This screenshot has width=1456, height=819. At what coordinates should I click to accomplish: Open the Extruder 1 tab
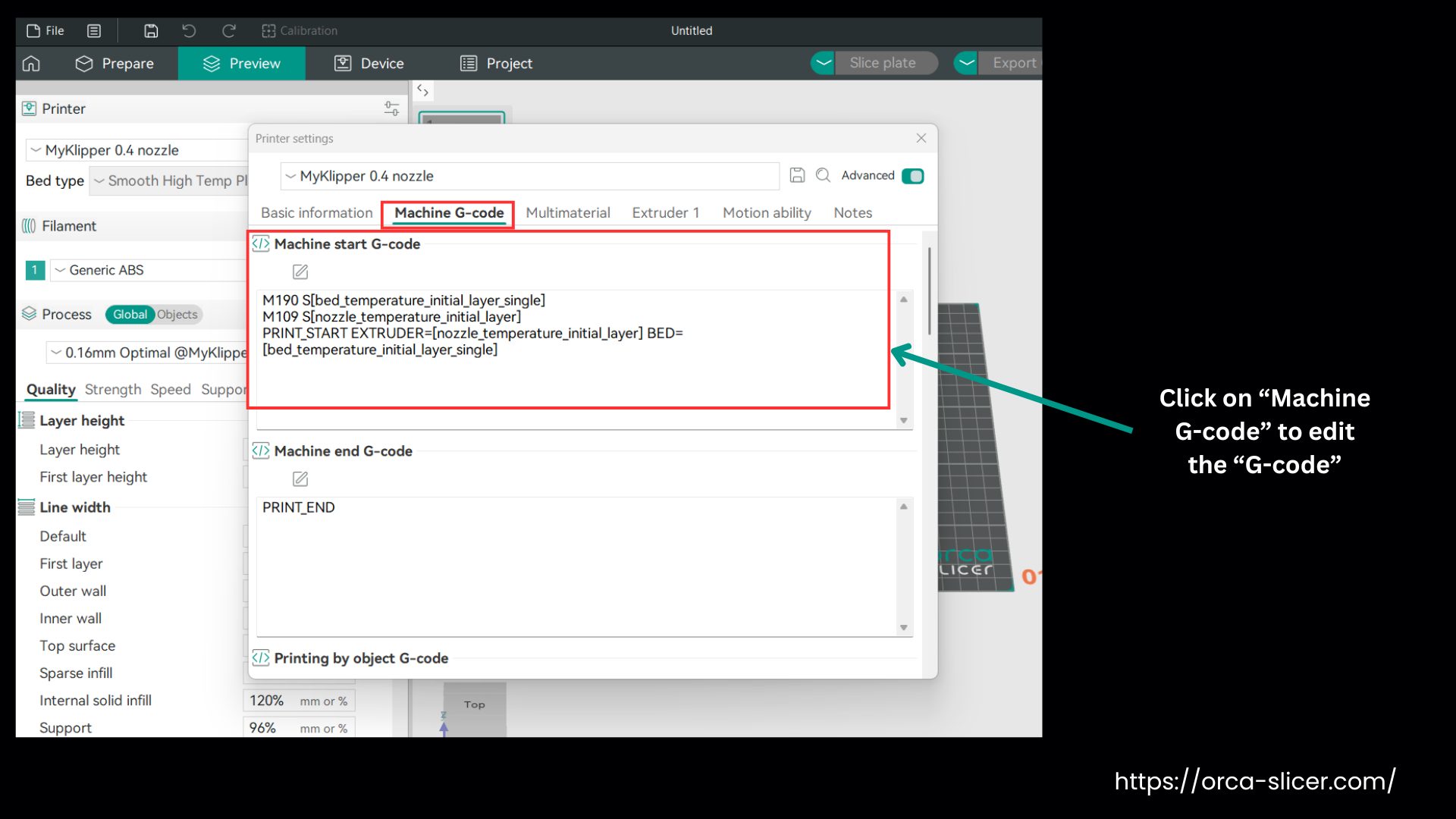[666, 213]
